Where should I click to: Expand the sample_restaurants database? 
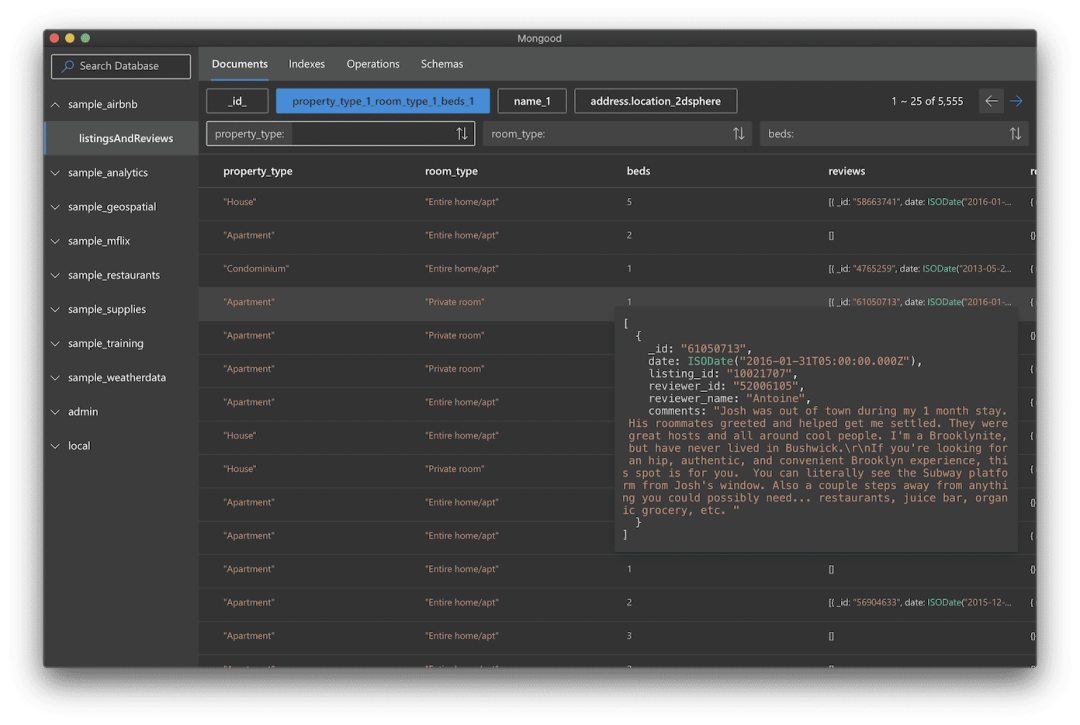(55, 275)
